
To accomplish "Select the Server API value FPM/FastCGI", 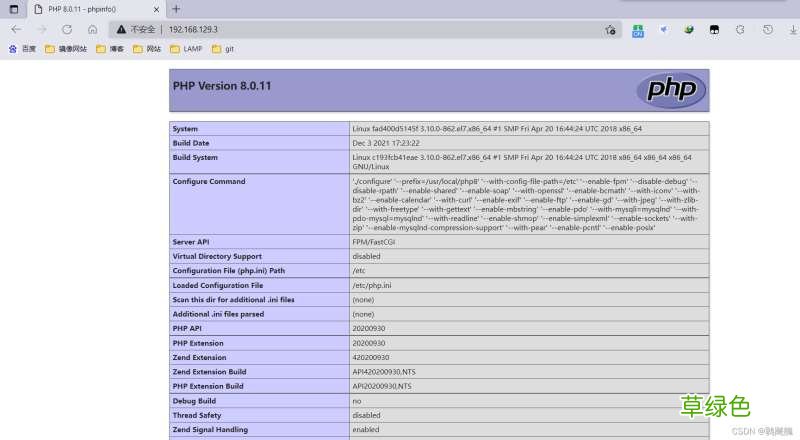I will tap(373, 242).
